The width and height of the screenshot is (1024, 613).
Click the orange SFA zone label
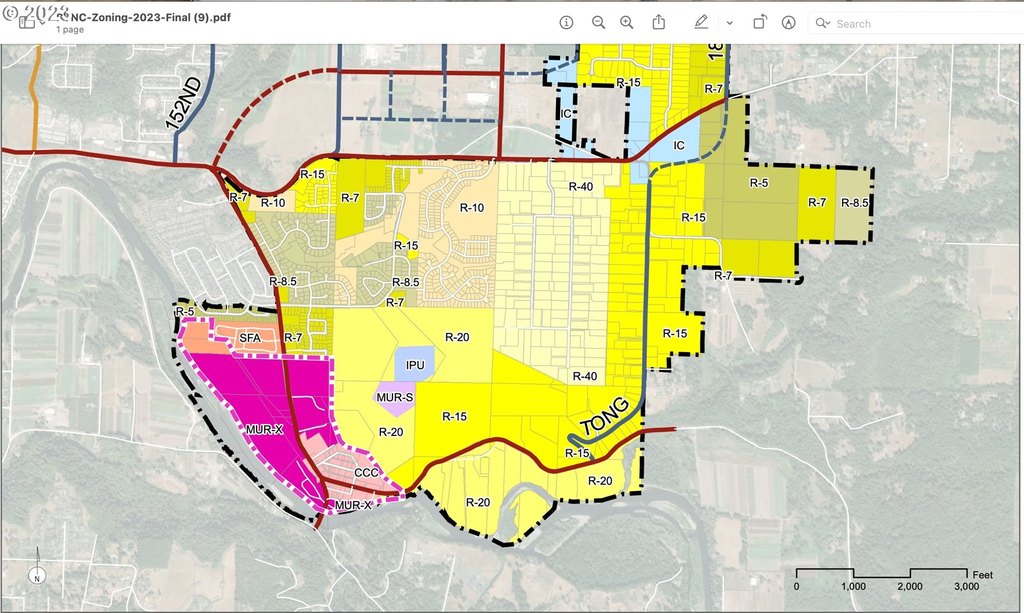click(249, 340)
